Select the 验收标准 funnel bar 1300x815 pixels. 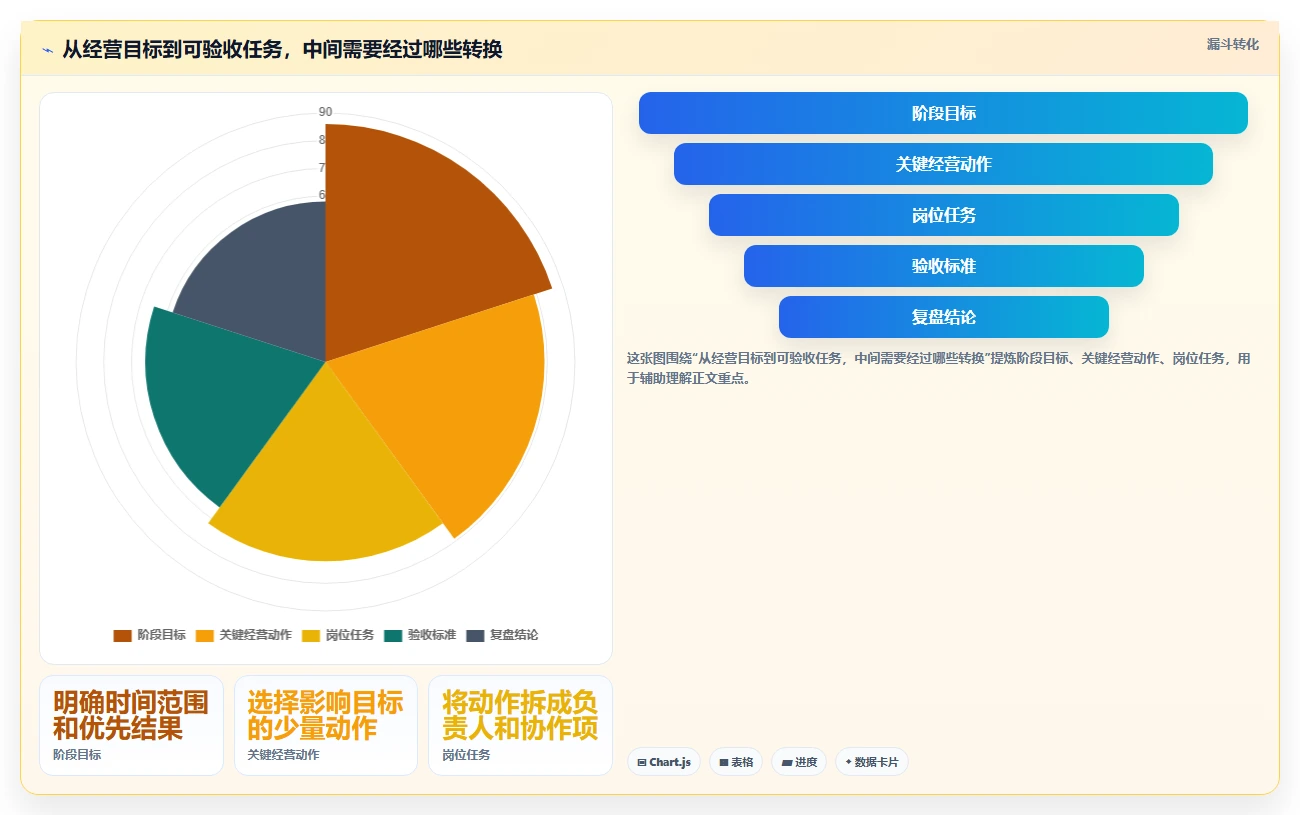(x=943, y=266)
